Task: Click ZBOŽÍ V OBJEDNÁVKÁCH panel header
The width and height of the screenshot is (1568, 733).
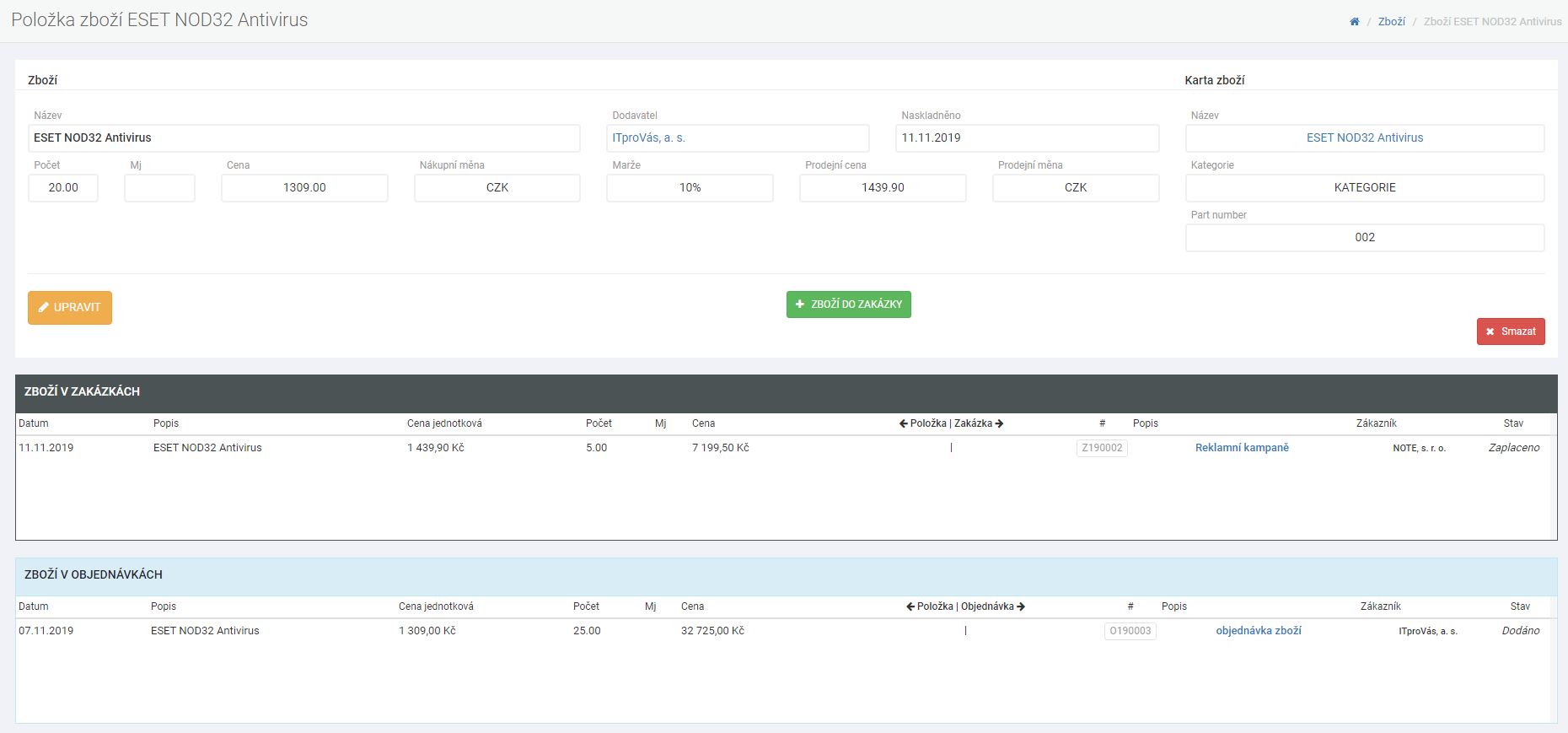Action: tap(787, 575)
